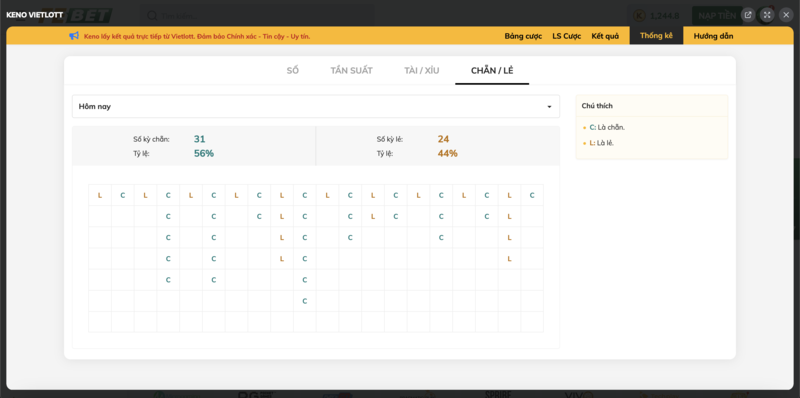Click the Số kỳ chẵn label
The width and height of the screenshot is (800, 398).
point(151,139)
